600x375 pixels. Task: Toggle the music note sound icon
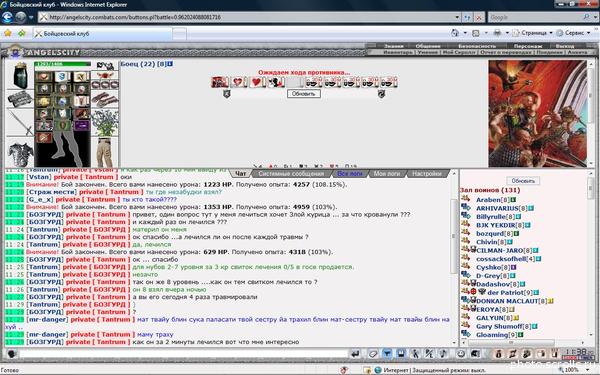pos(443,354)
